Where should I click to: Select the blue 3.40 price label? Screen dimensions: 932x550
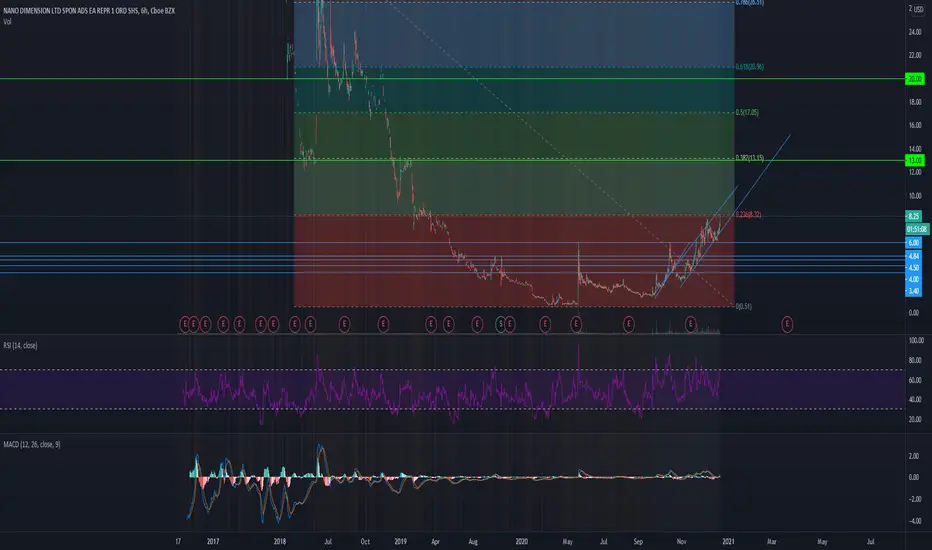click(914, 291)
